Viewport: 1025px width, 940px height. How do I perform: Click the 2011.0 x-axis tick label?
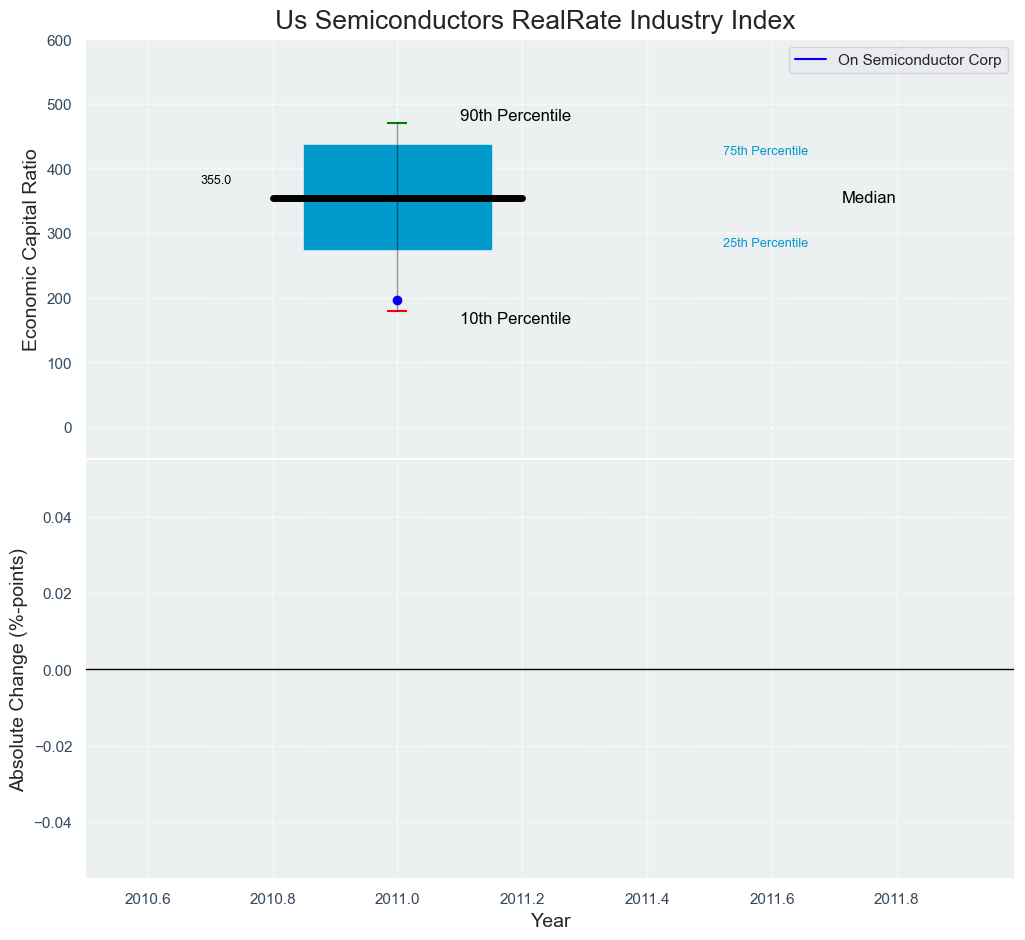[x=397, y=899]
